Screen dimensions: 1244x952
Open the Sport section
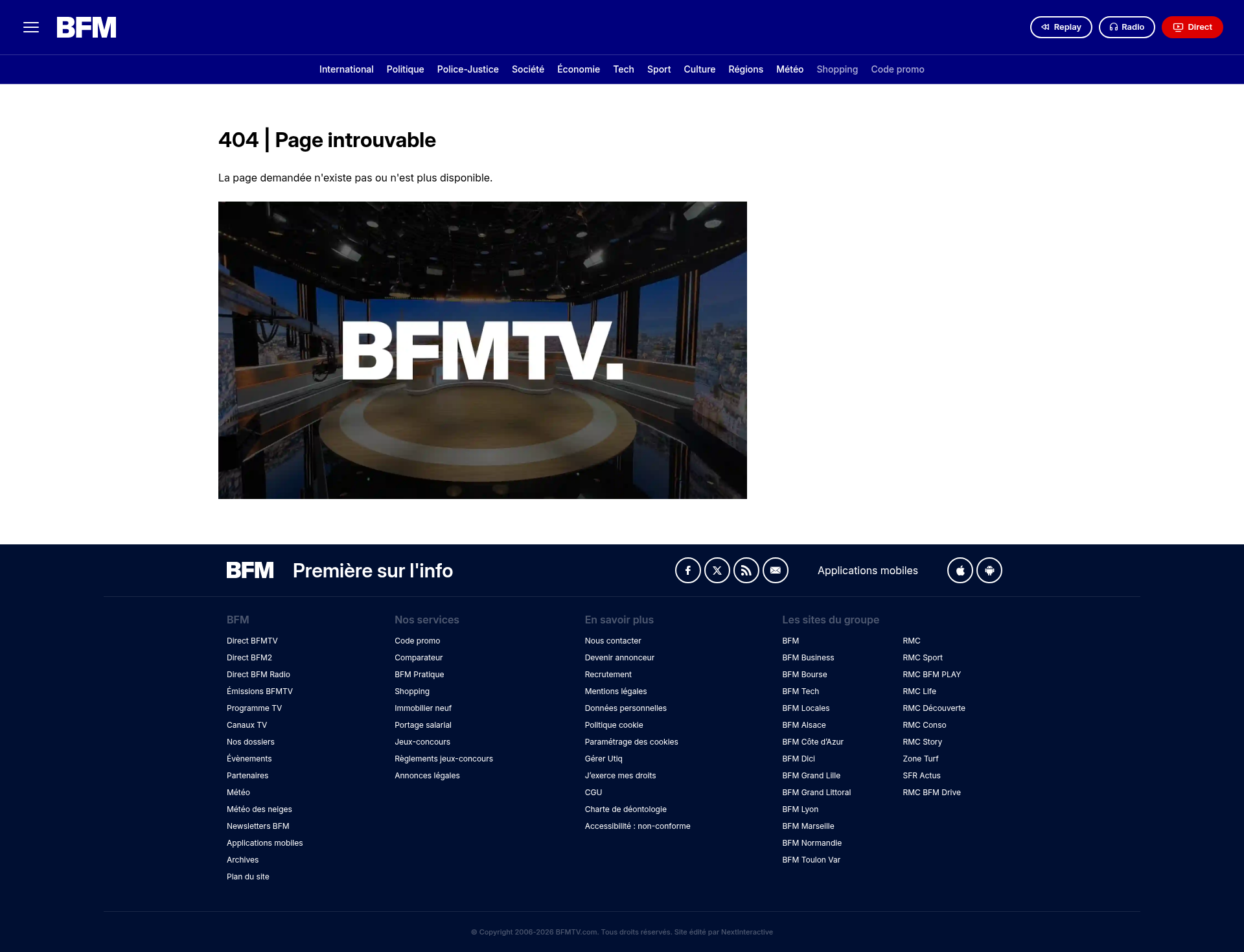tap(659, 69)
